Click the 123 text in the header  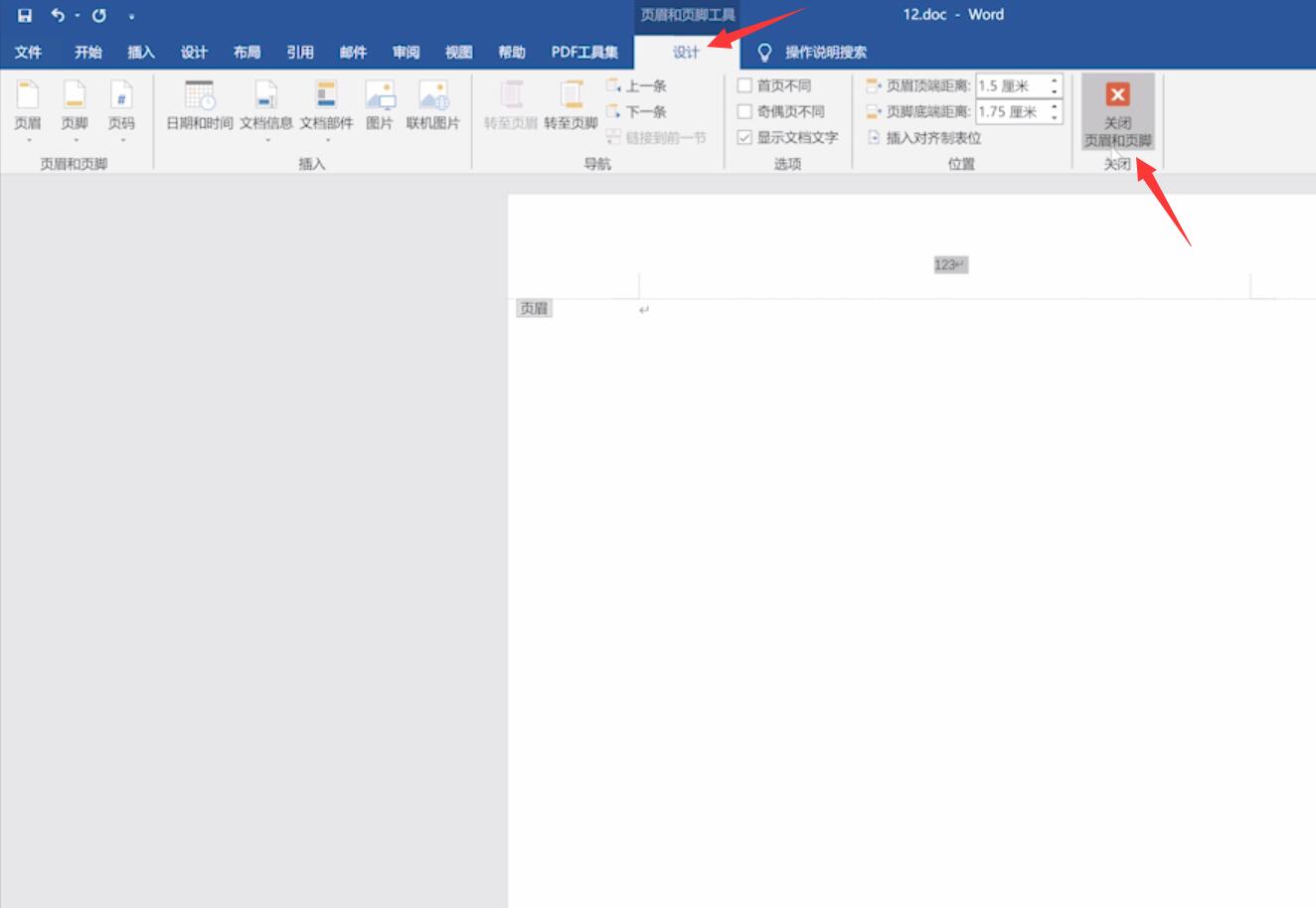tap(945, 264)
